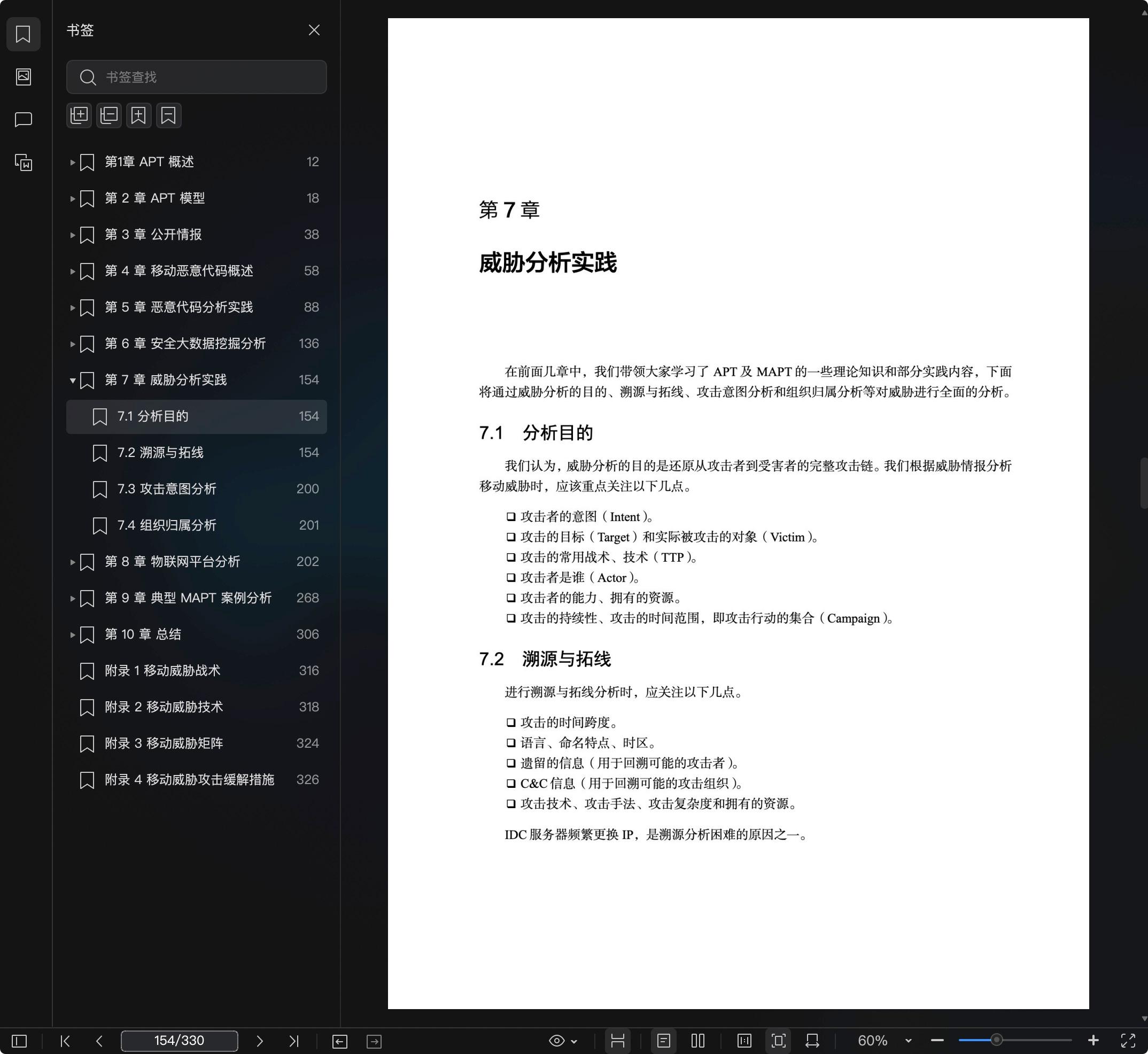Expand 第 8 章 物联网平台分析 bookmark
The height and width of the screenshot is (1054, 1148).
point(73,562)
